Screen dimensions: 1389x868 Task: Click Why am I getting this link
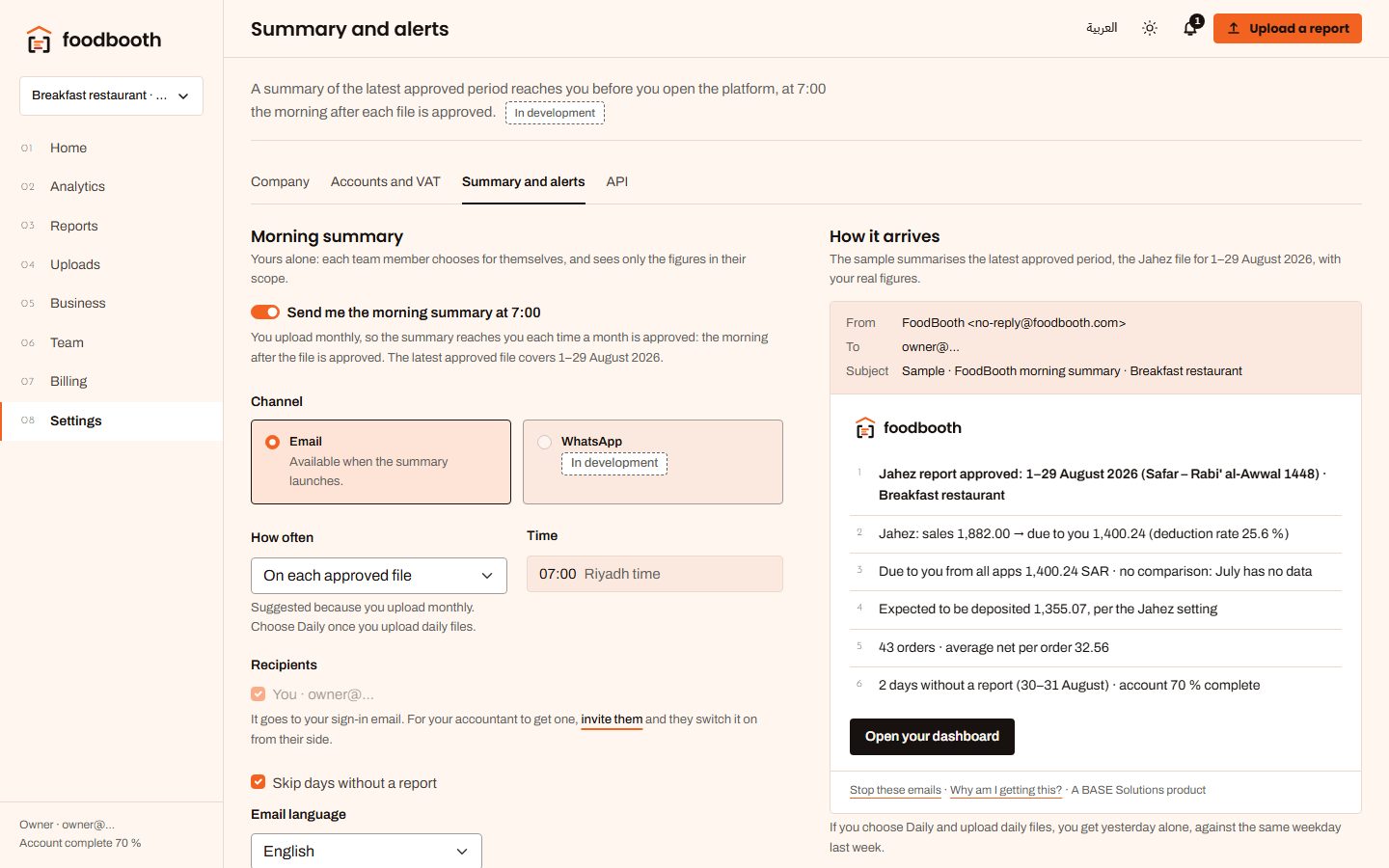(1006, 790)
